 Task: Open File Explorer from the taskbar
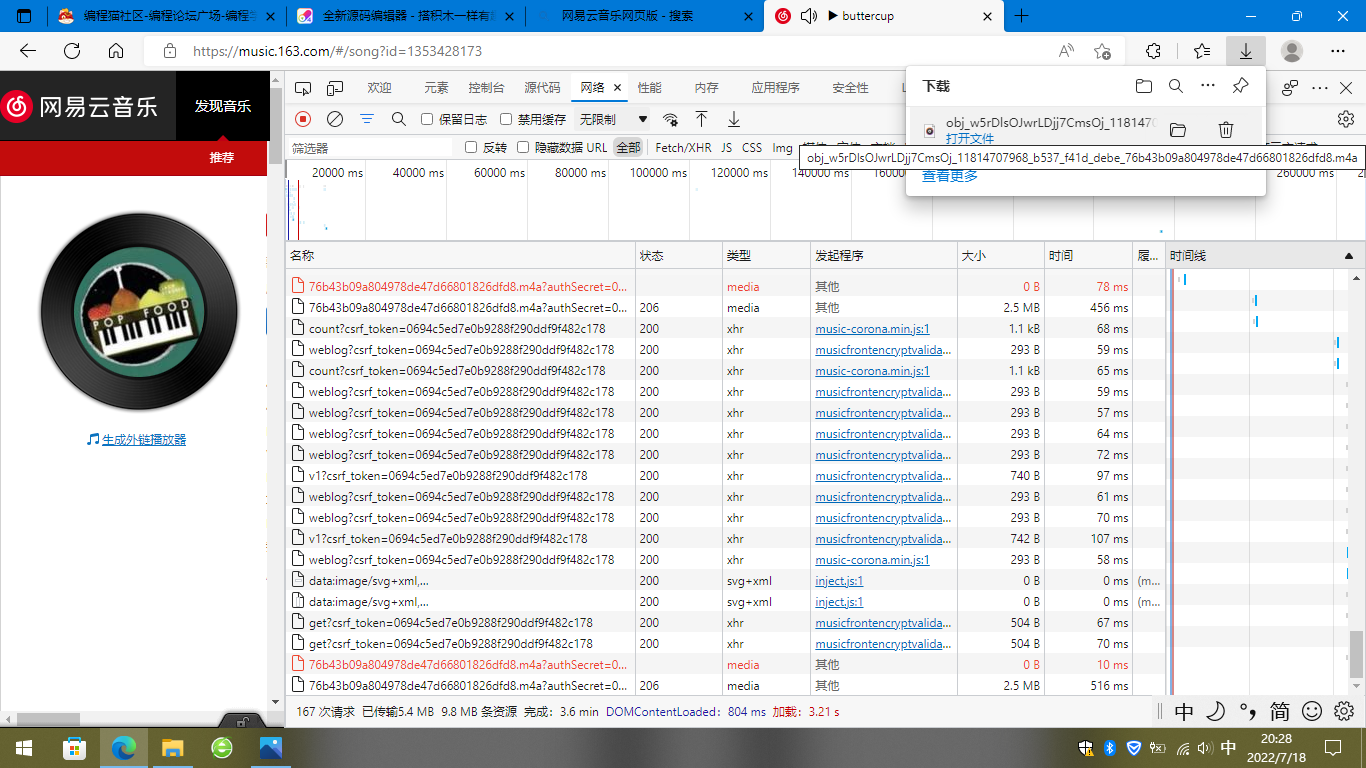click(x=173, y=748)
